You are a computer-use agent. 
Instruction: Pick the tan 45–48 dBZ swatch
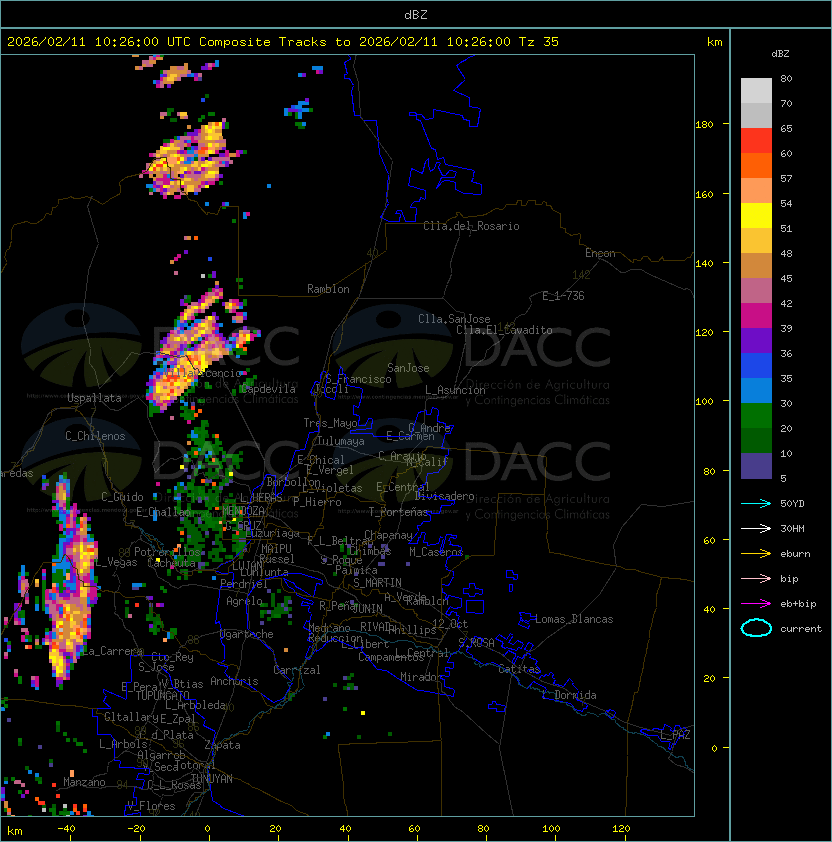point(756,265)
